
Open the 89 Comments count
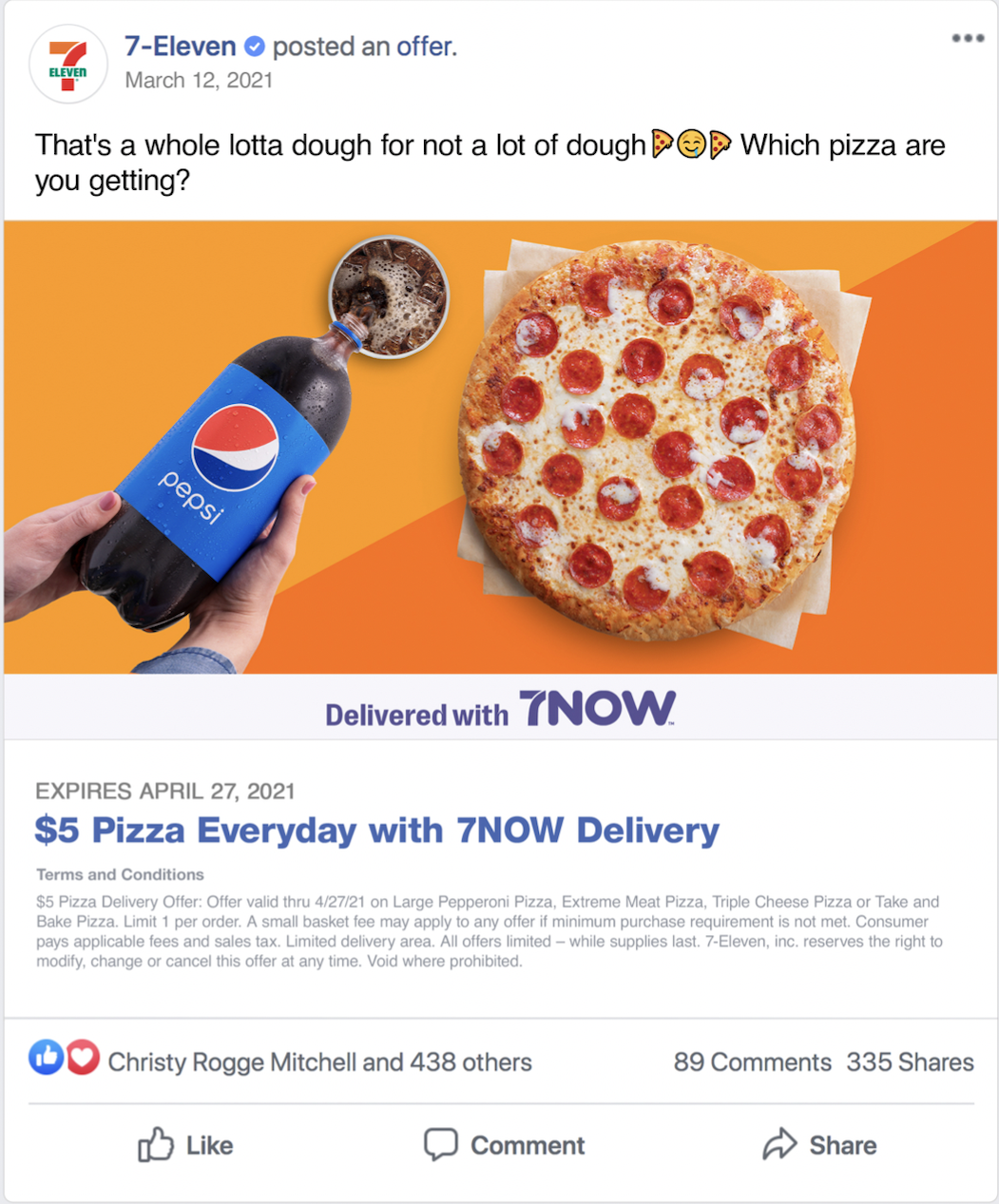point(752,1062)
